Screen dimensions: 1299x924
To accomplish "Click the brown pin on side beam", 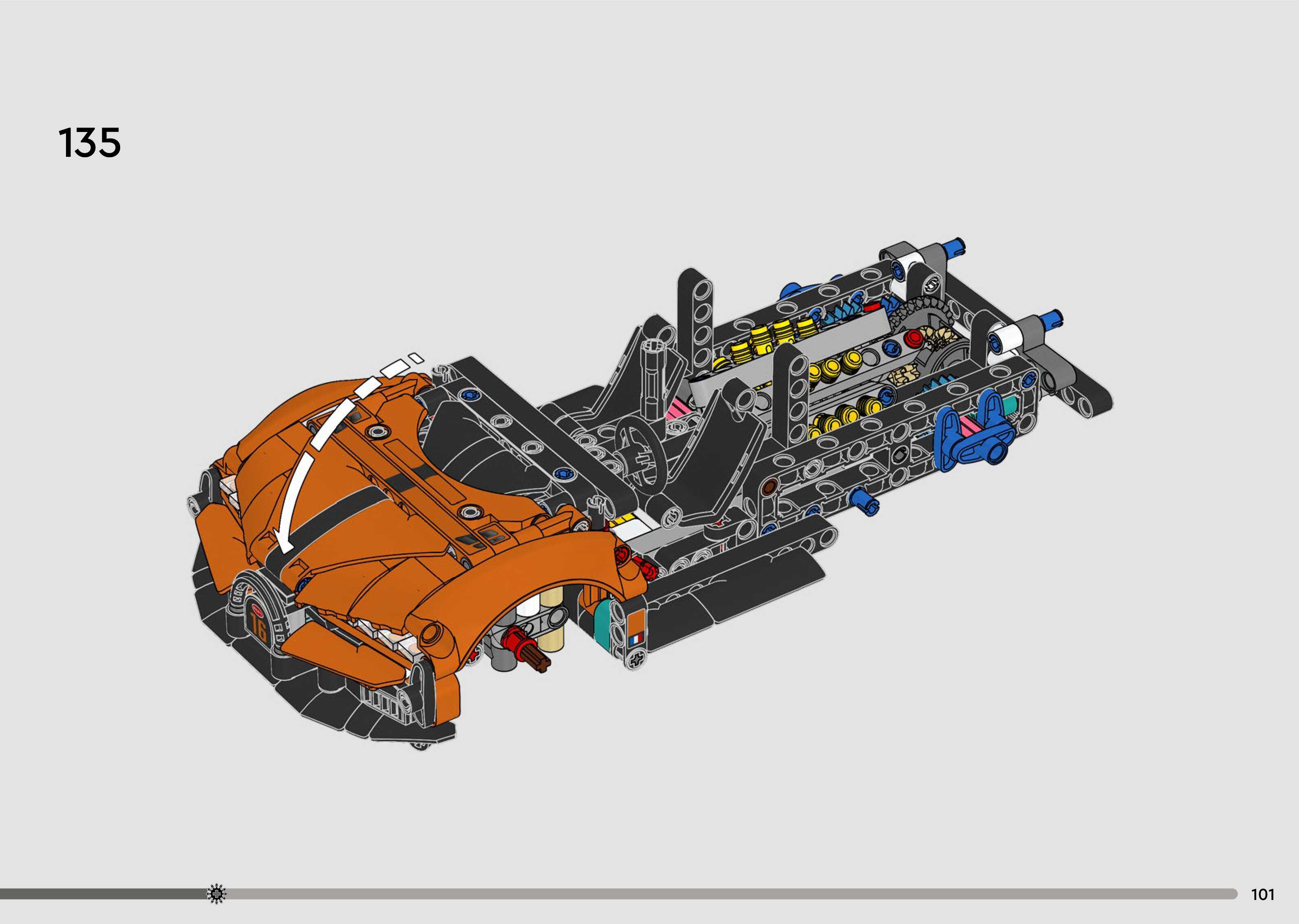I will (x=770, y=486).
